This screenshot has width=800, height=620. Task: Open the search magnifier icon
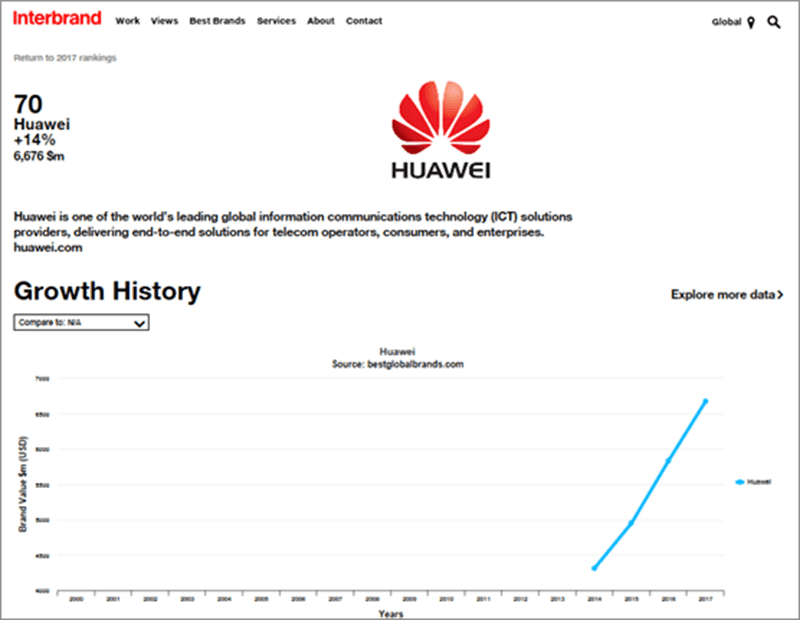pos(773,22)
